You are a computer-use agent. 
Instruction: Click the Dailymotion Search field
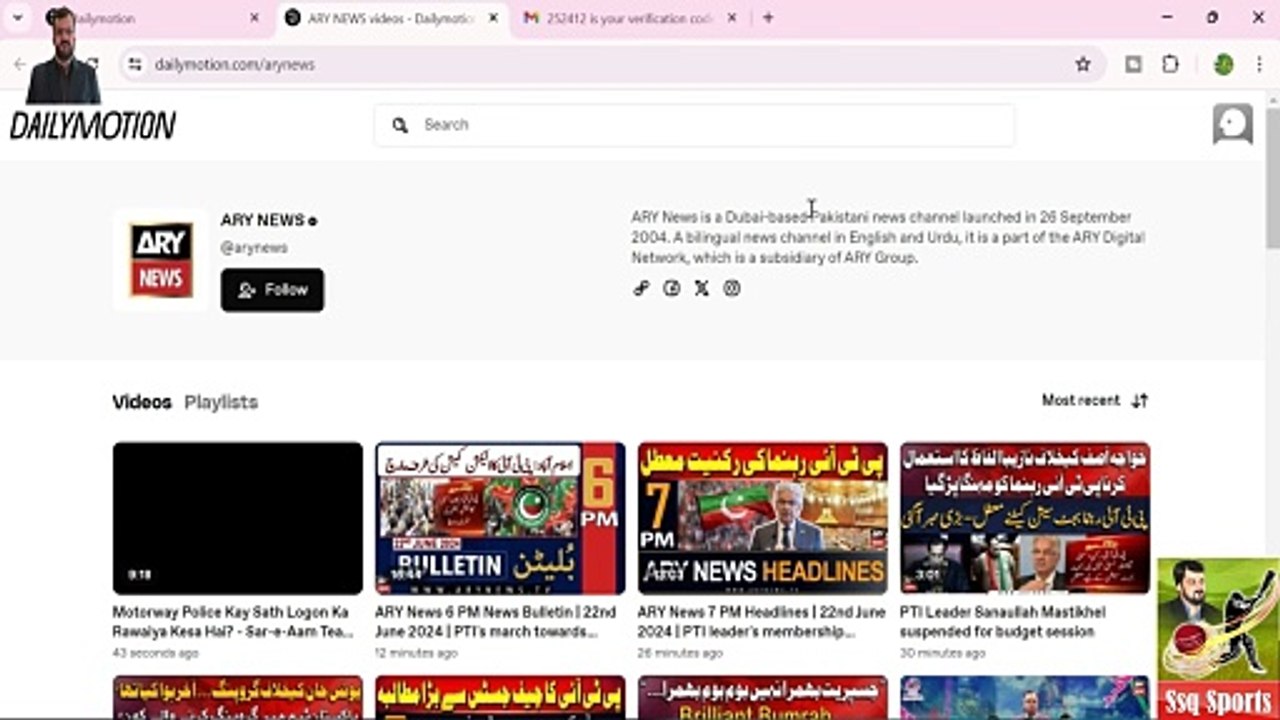(695, 125)
